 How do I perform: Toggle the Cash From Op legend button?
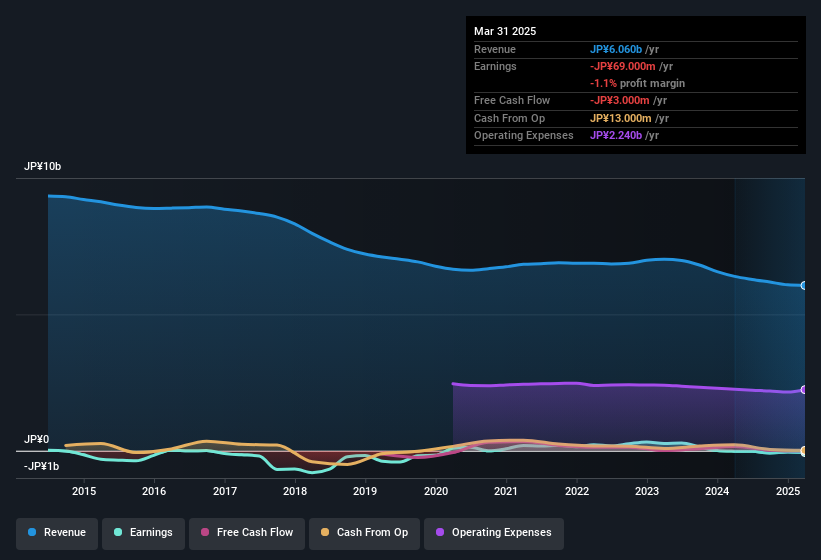click(x=364, y=533)
